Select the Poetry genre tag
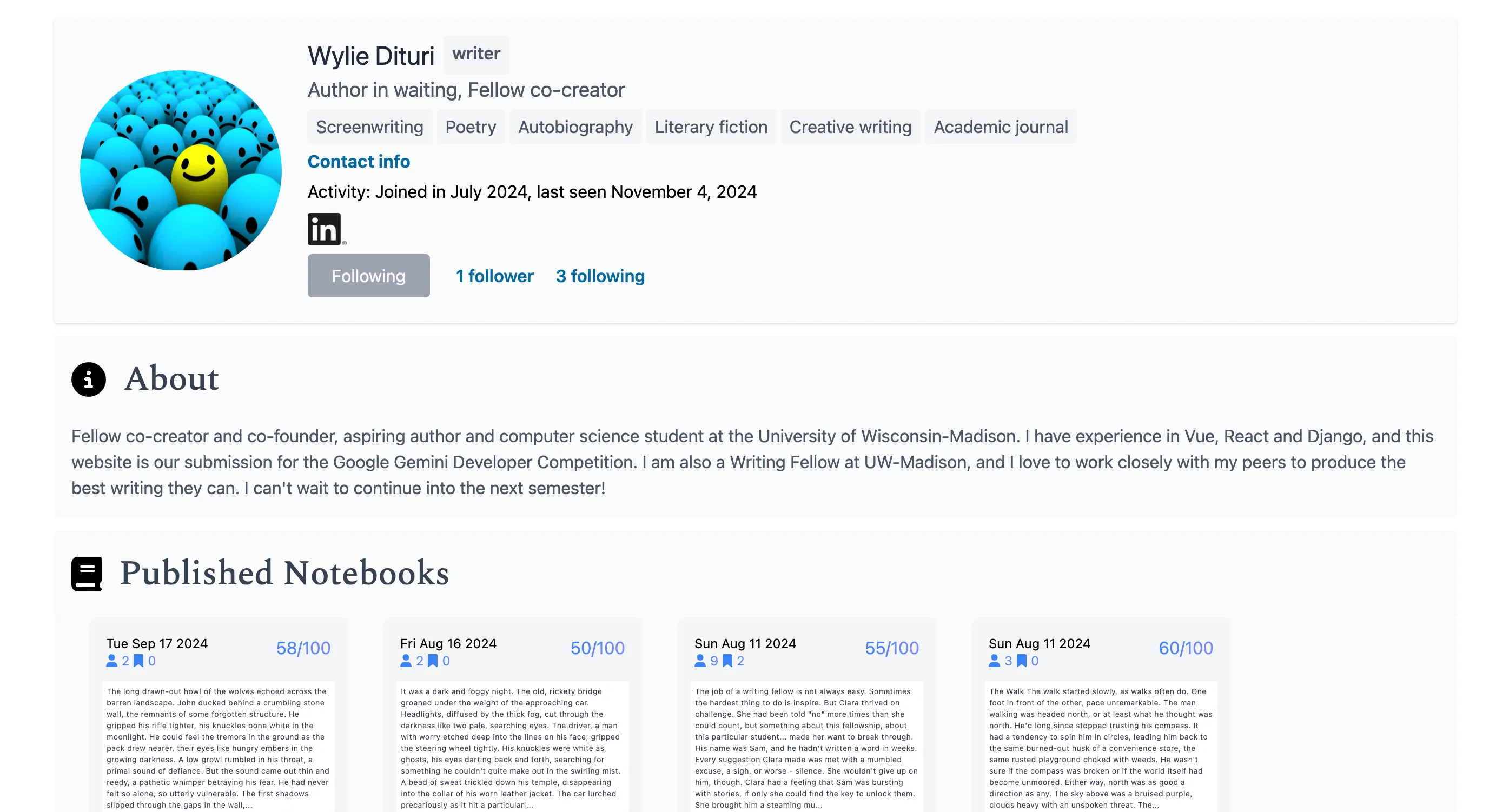This screenshot has width=1509, height=812. click(471, 127)
